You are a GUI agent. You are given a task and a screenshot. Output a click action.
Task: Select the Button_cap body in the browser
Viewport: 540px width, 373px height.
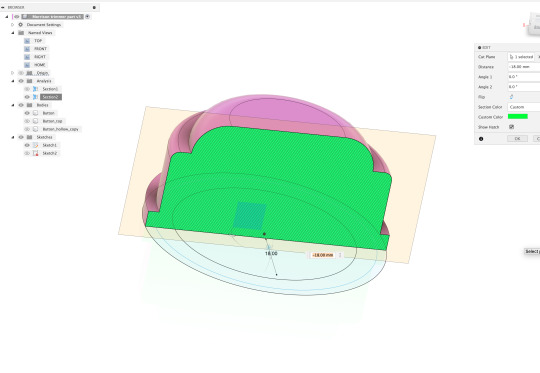[52, 121]
